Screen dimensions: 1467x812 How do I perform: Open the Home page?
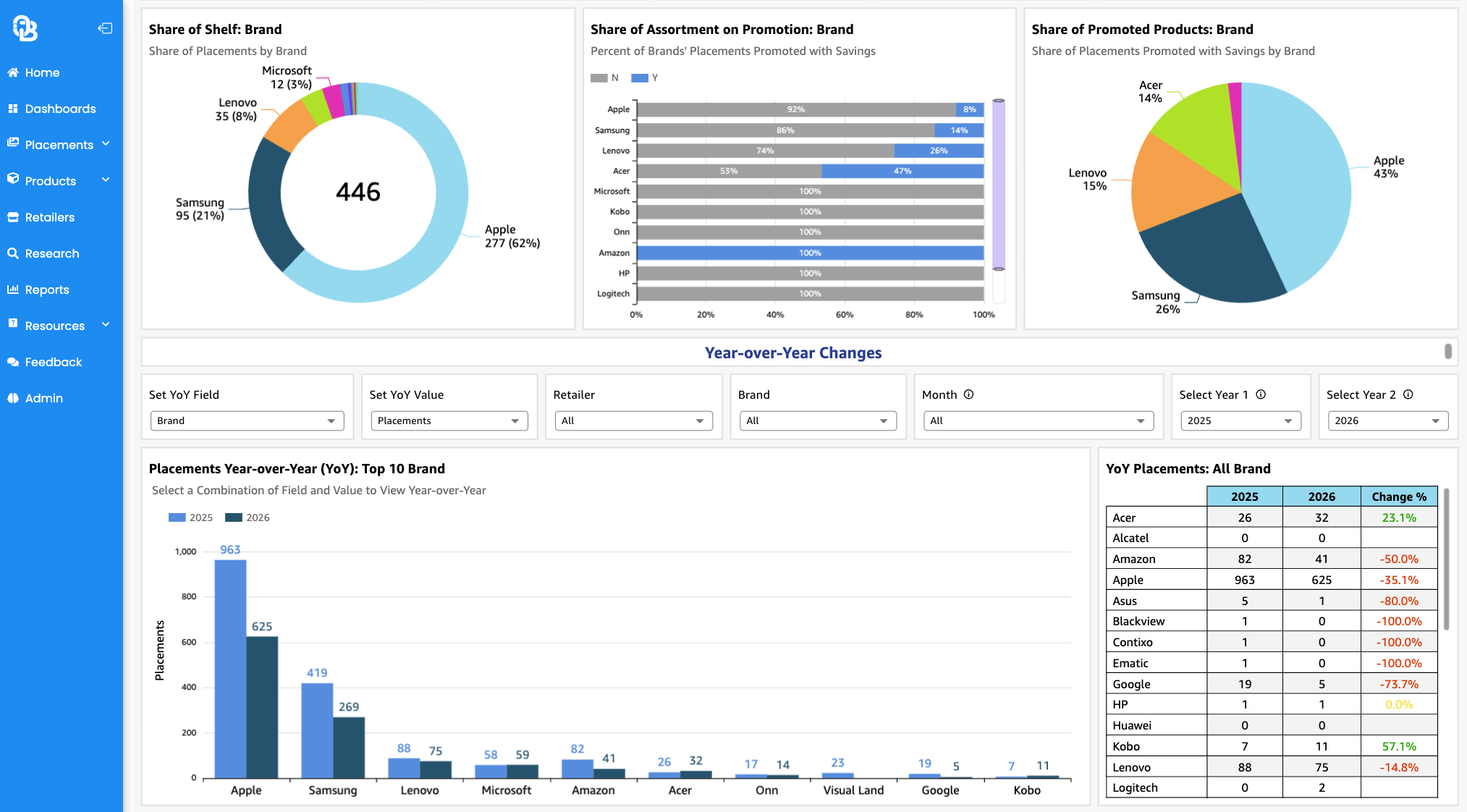(x=42, y=72)
